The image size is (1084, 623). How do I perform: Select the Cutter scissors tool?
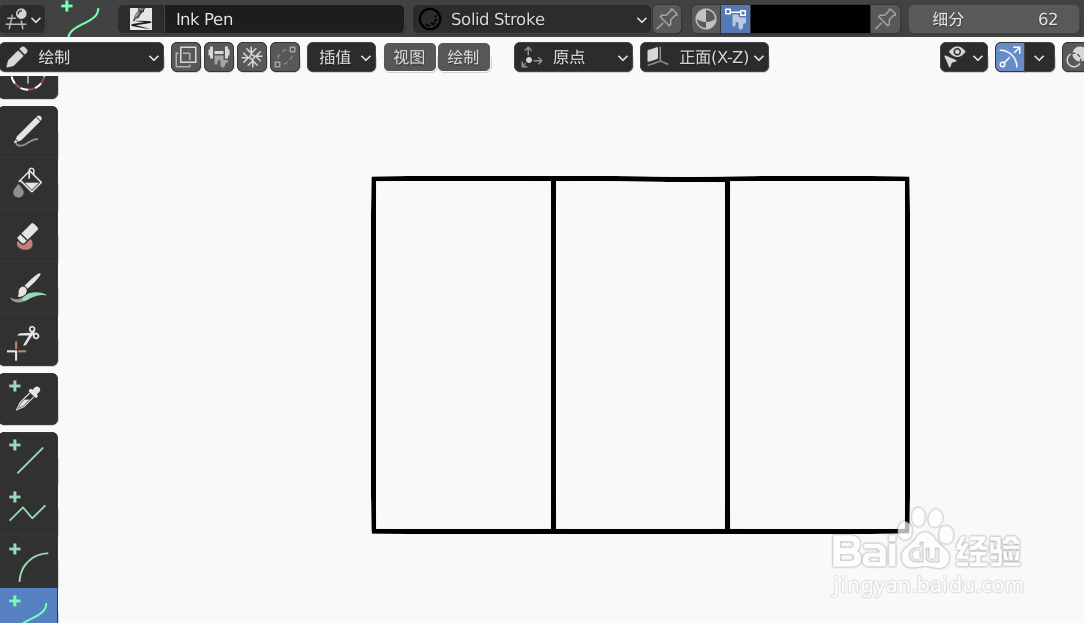[28, 340]
